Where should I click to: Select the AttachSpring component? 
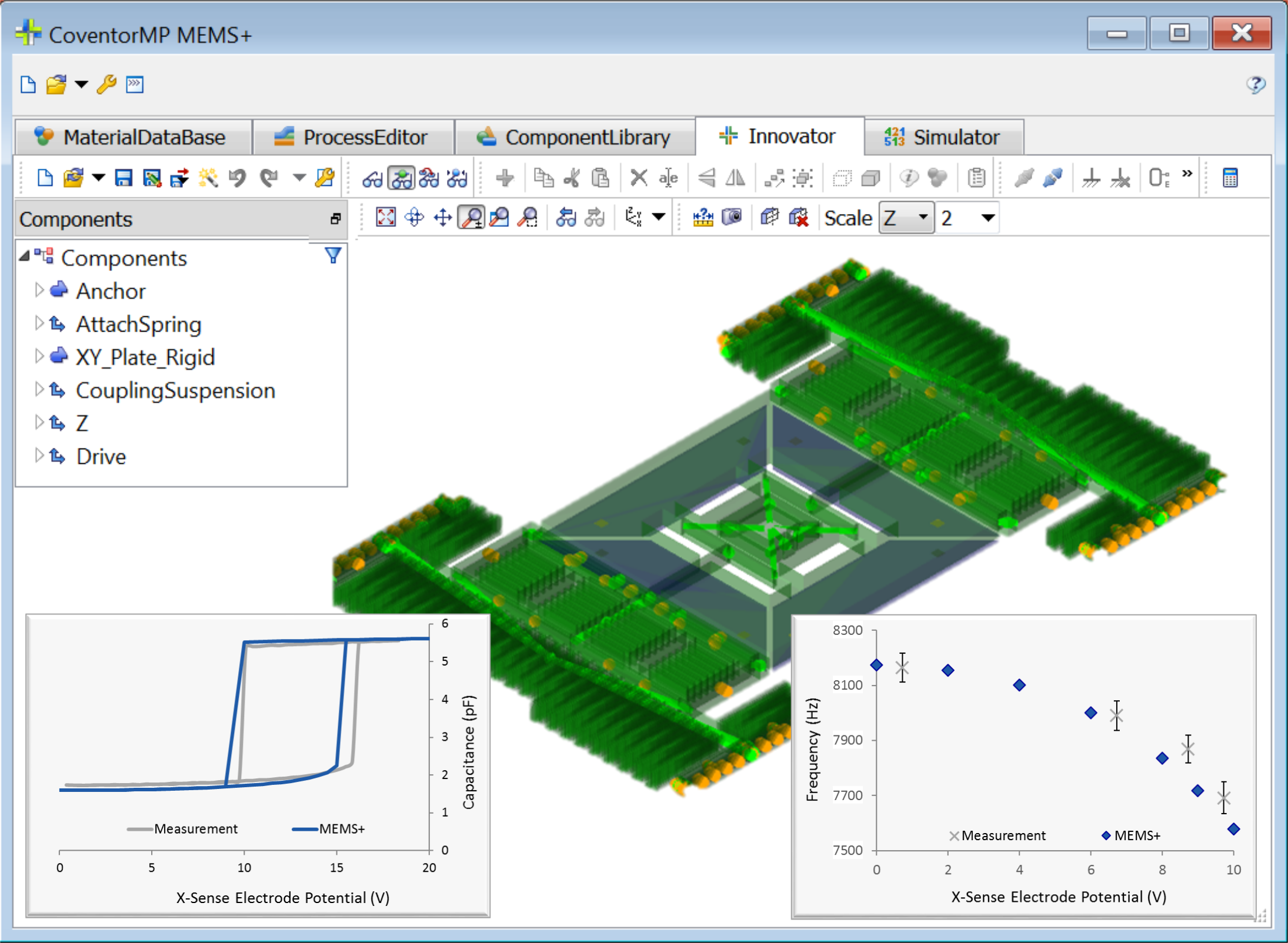point(139,324)
